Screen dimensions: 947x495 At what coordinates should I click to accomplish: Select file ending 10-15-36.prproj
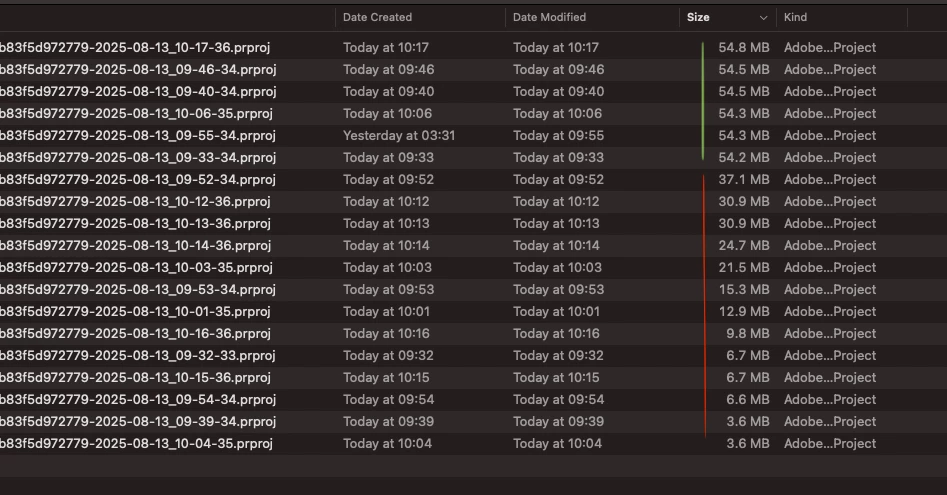(x=135, y=378)
